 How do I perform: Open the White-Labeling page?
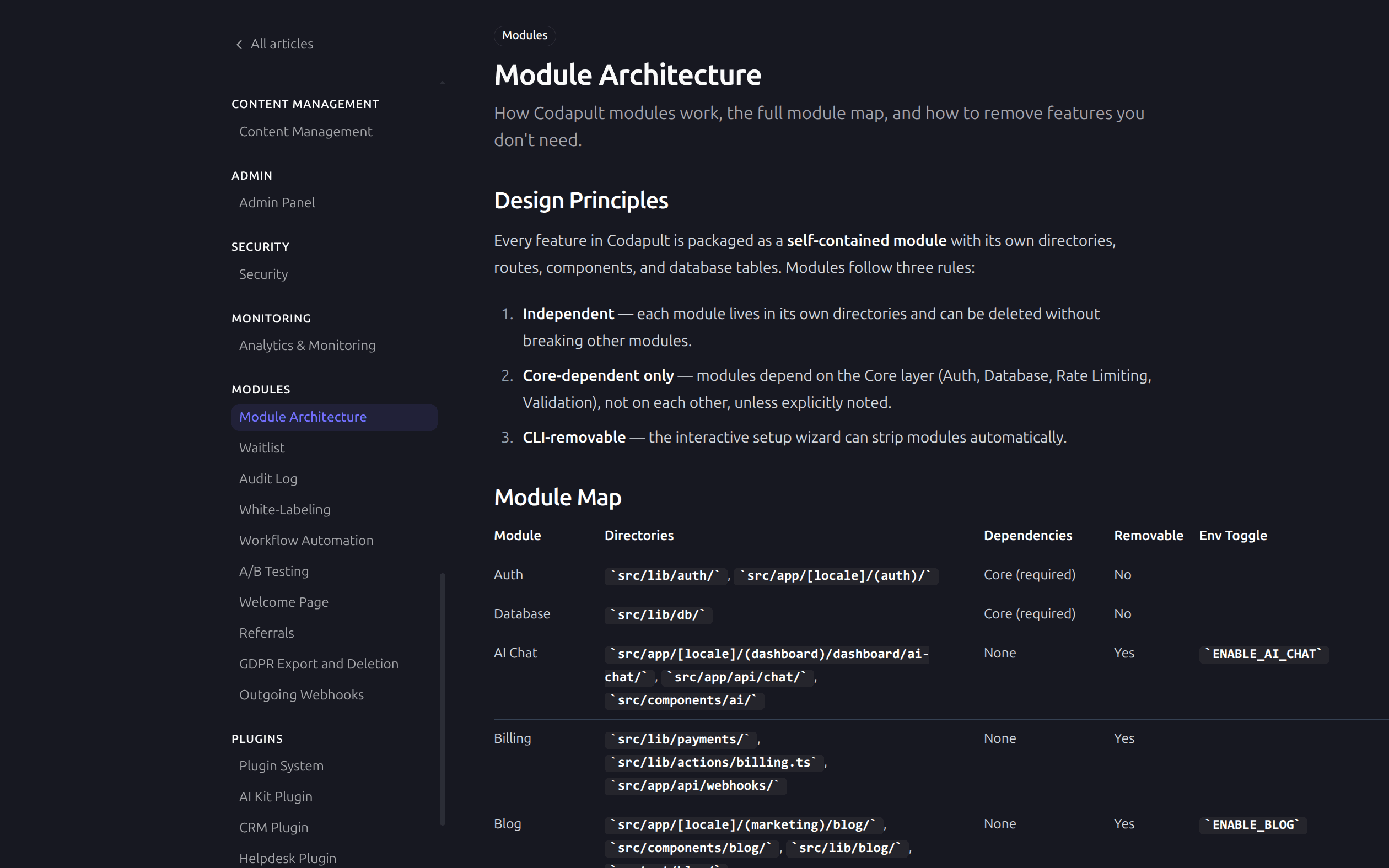click(x=284, y=510)
